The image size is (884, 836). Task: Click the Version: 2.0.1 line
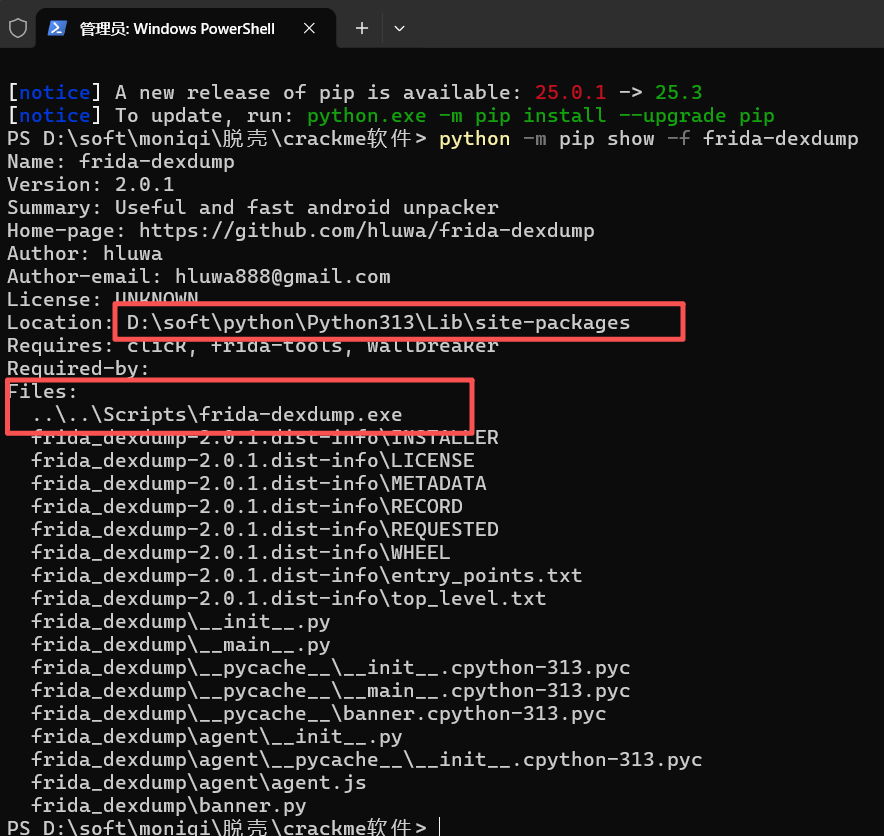click(90, 185)
